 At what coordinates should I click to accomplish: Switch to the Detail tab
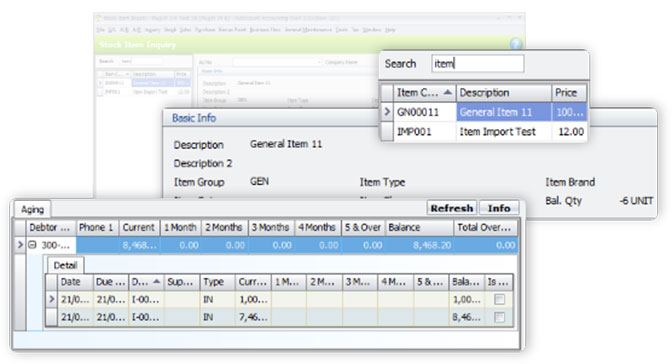[x=65, y=265]
